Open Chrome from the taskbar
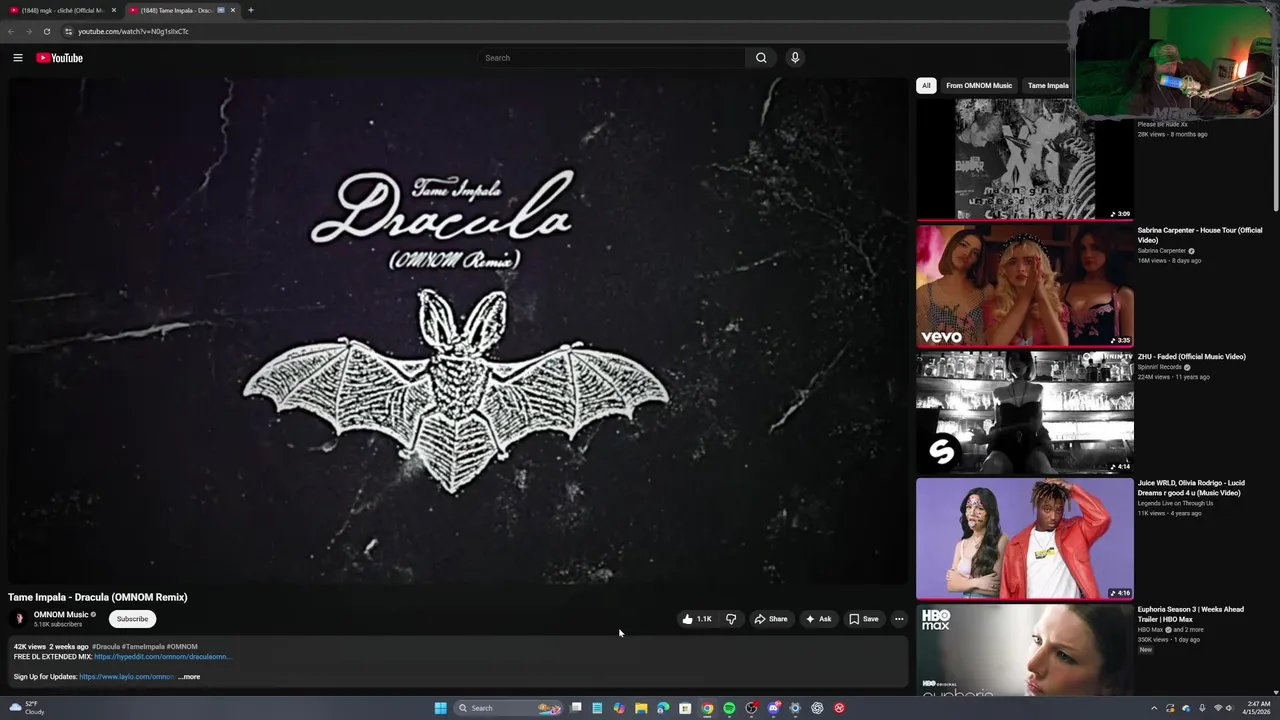 pyautogui.click(x=707, y=708)
